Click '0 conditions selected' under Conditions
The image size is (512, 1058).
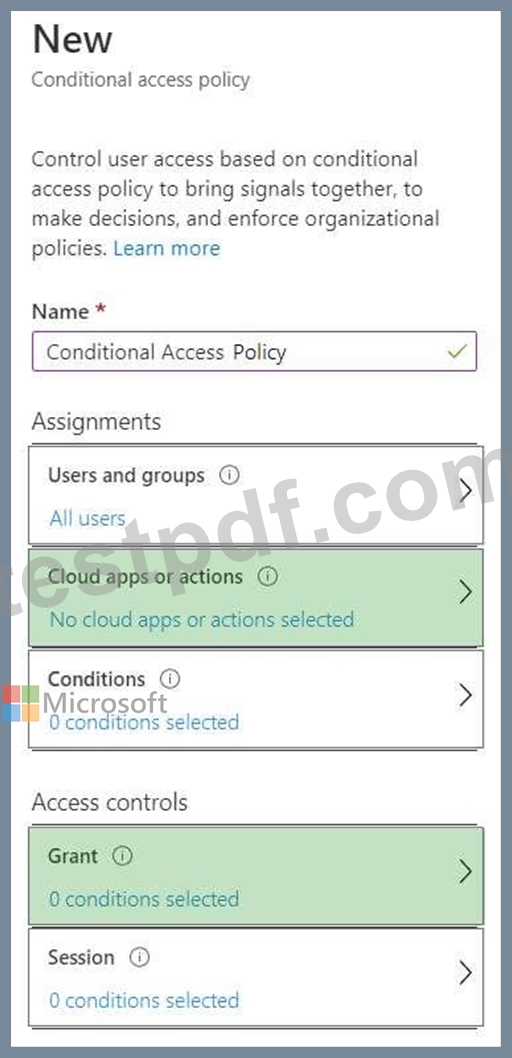pyautogui.click(x=144, y=722)
